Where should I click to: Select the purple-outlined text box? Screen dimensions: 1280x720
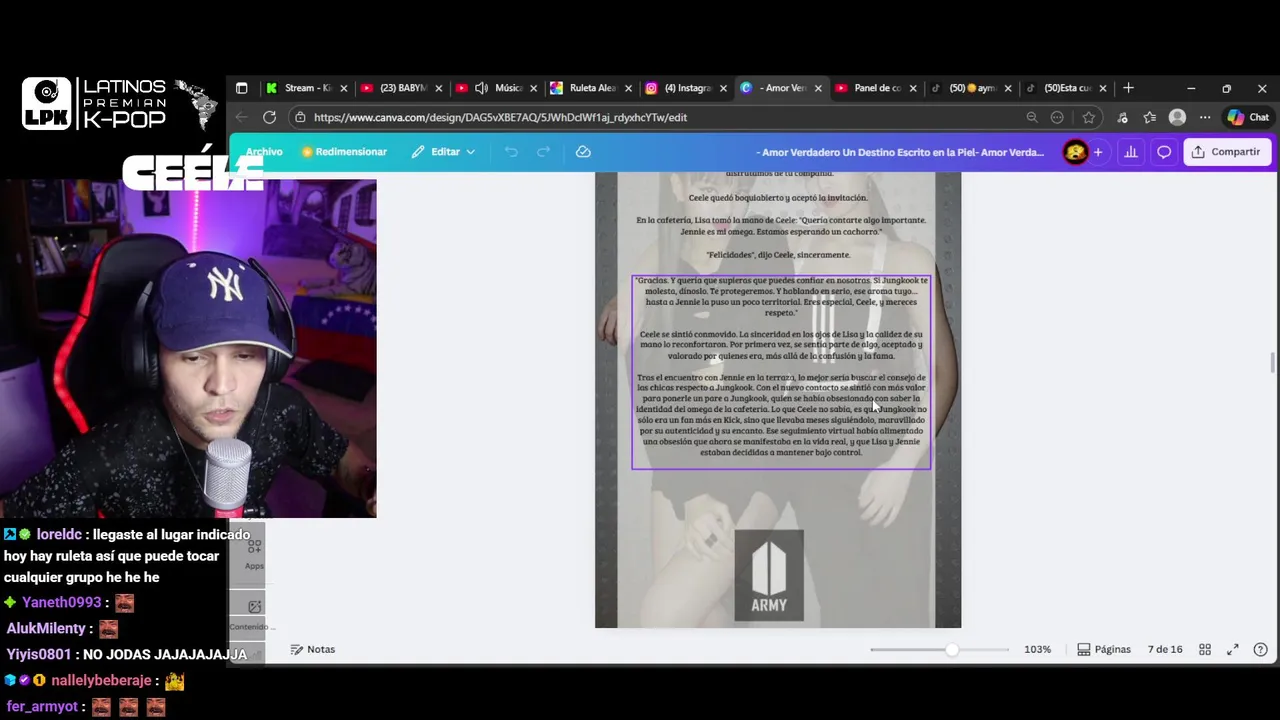pyautogui.click(x=781, y=372)
